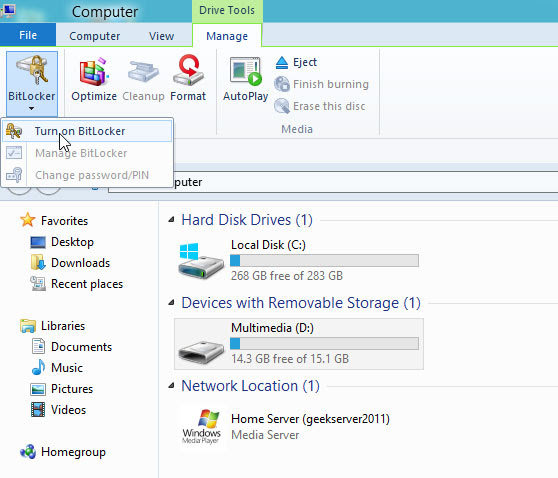Open Libraries in navigation pane
This screenshot has width=558, height=478.
[x=63, y=326]
